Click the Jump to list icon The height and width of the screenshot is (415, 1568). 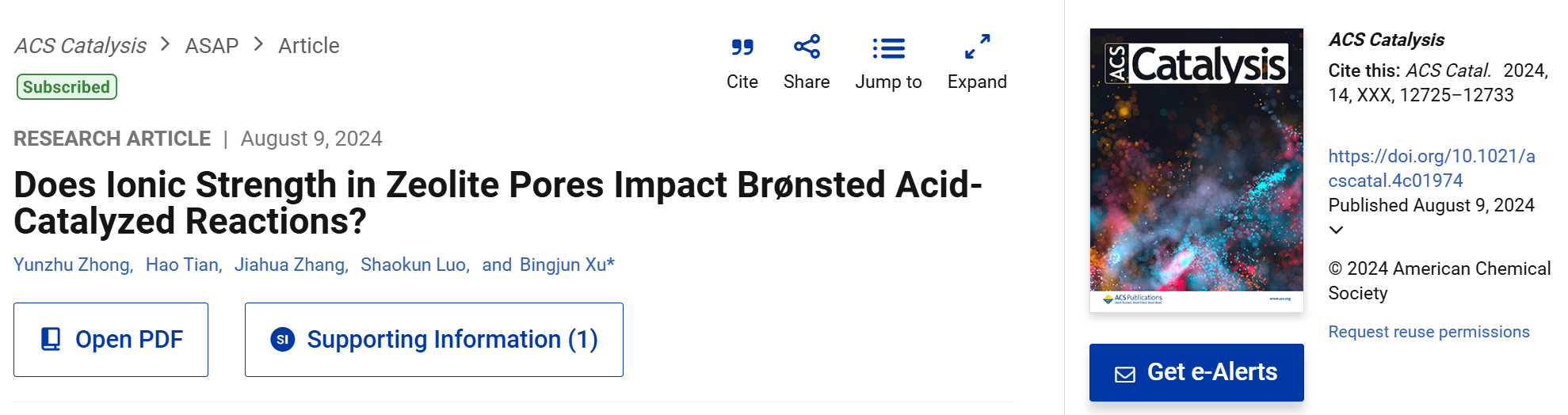(x=888, y=48)
